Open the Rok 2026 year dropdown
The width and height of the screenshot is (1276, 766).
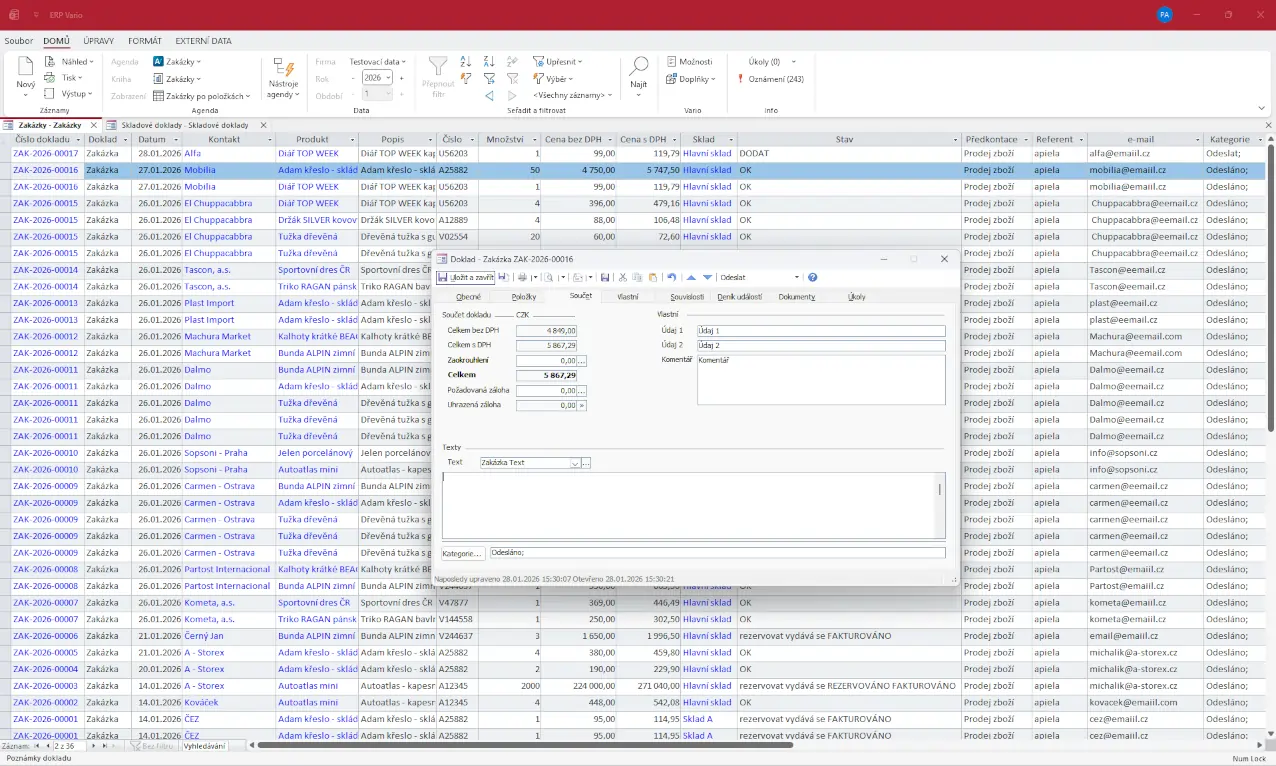[388, 78]
